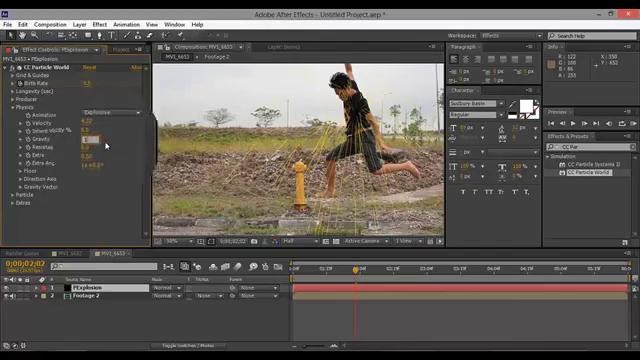Click the Motion Blur timeline icon
The image size is (640, 360).
(x=238, y=267)
